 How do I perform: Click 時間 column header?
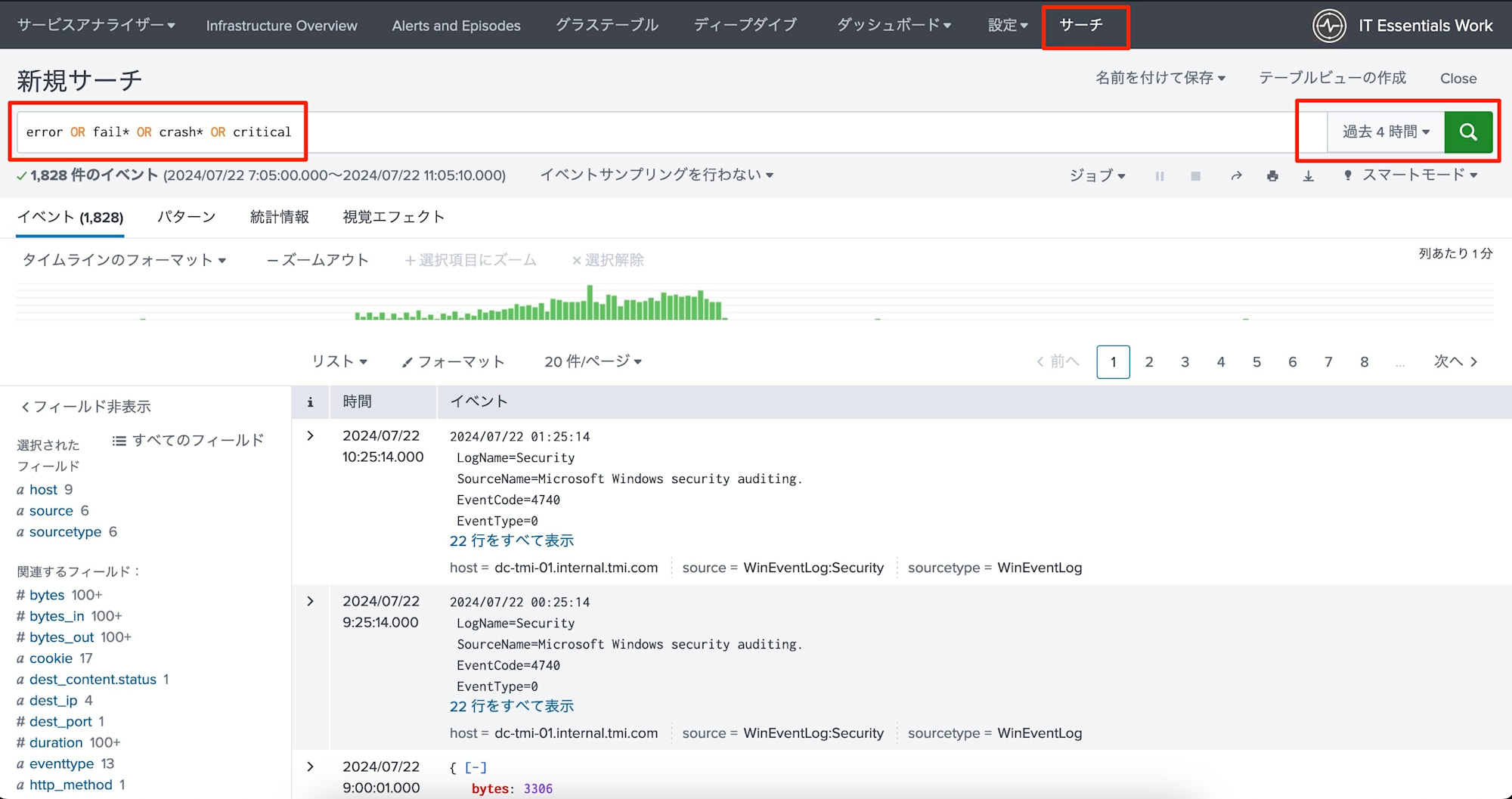(357, 401)
